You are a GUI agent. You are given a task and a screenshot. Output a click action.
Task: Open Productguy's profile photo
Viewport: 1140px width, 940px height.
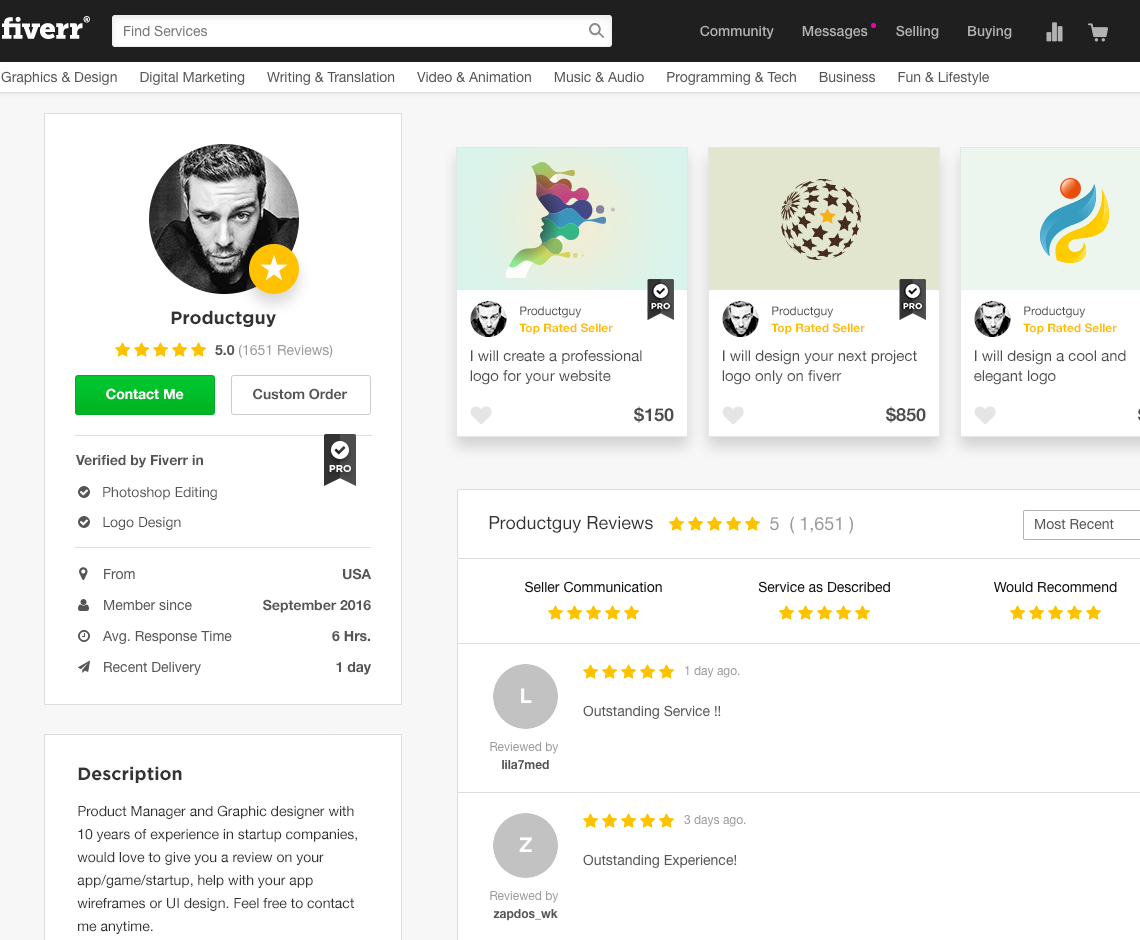[x=224, y=219]
